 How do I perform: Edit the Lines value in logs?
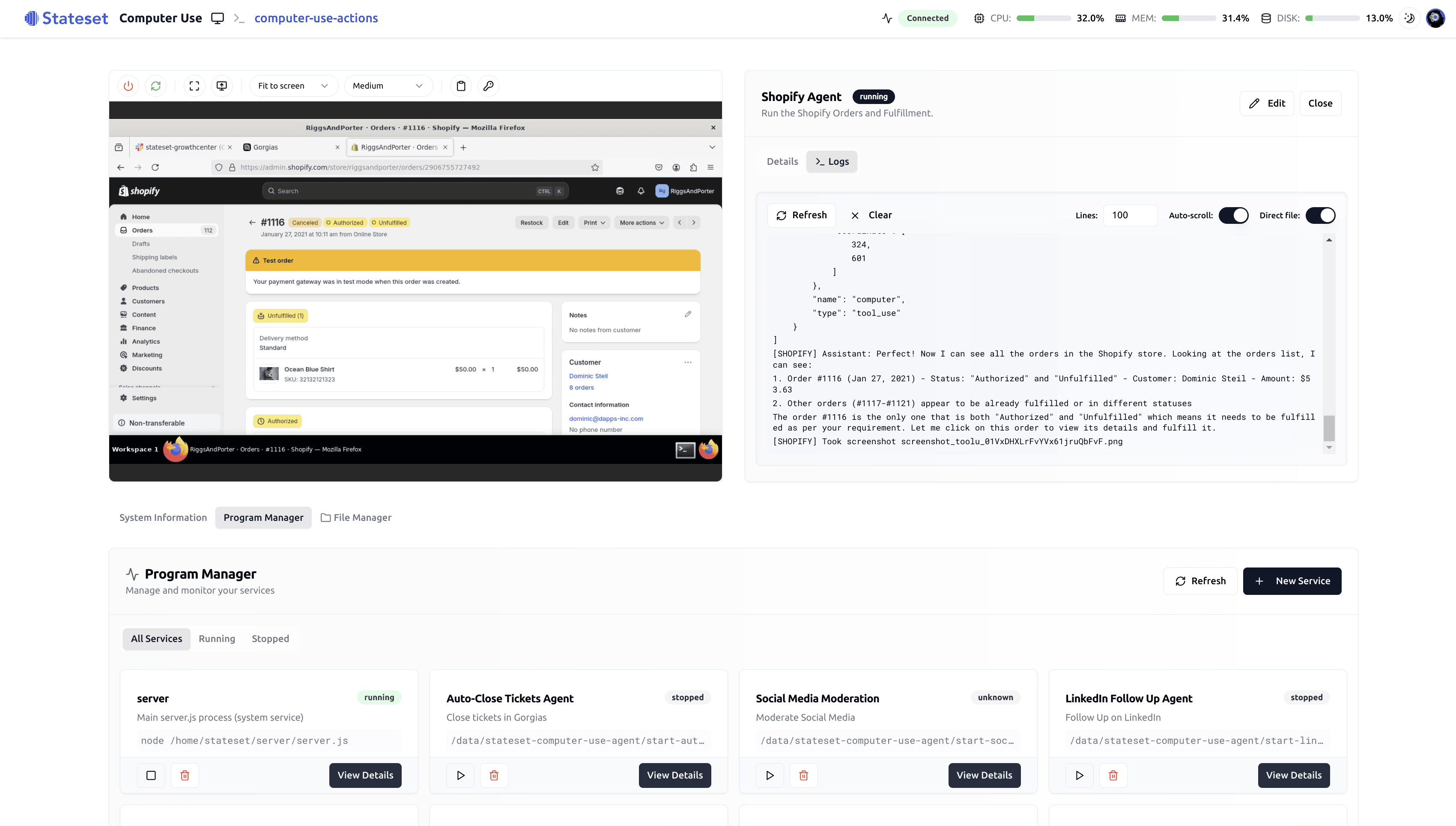click(x=1130, y=215)
